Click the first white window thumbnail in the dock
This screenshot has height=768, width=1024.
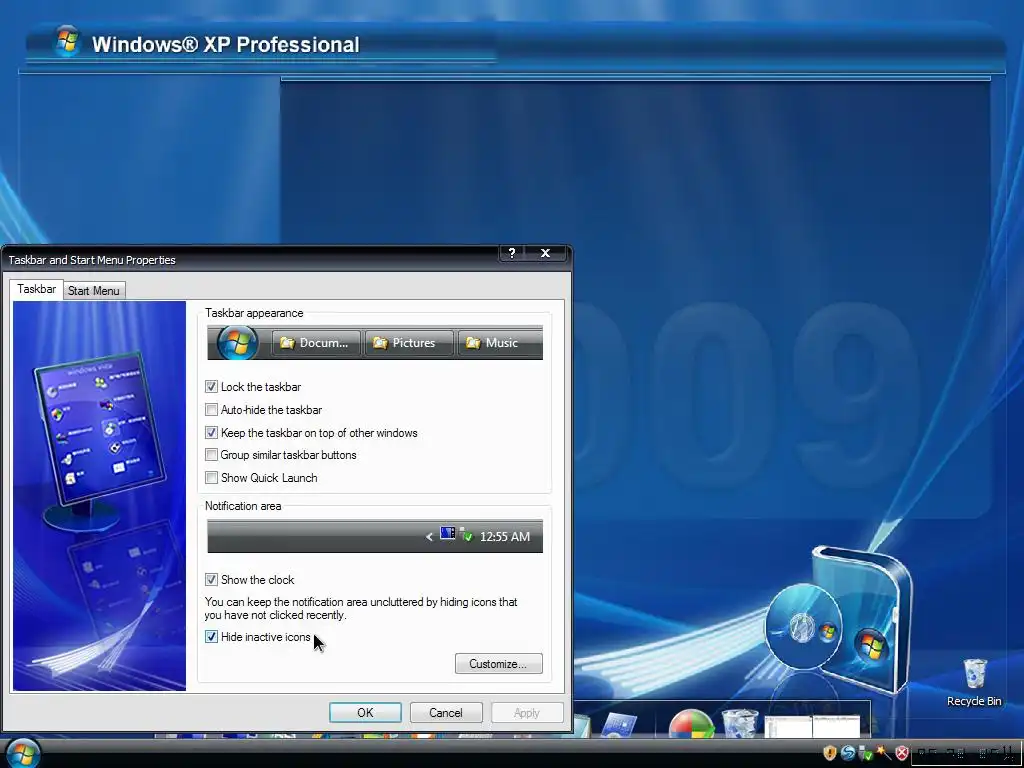coord(788,726)
